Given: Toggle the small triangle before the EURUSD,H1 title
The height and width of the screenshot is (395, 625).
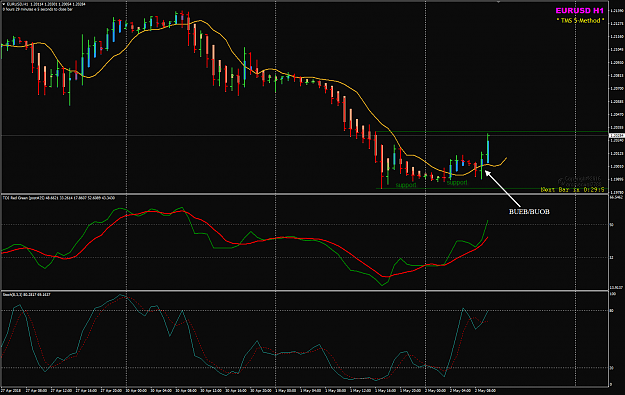Looking at the screenshot, I should 4,4.
